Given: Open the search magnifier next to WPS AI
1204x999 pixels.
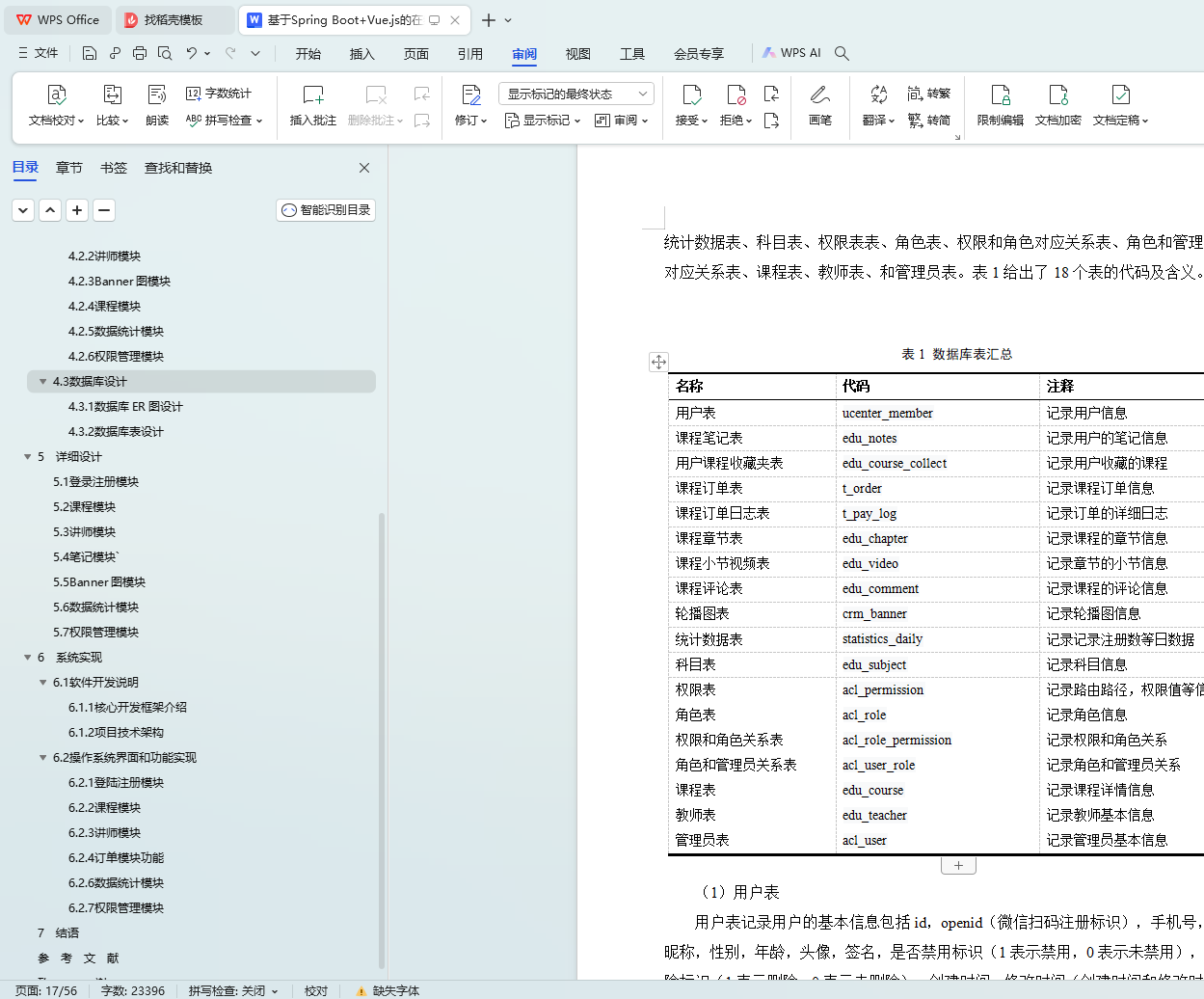Looking at the screenshot, I should coord(842,53).
